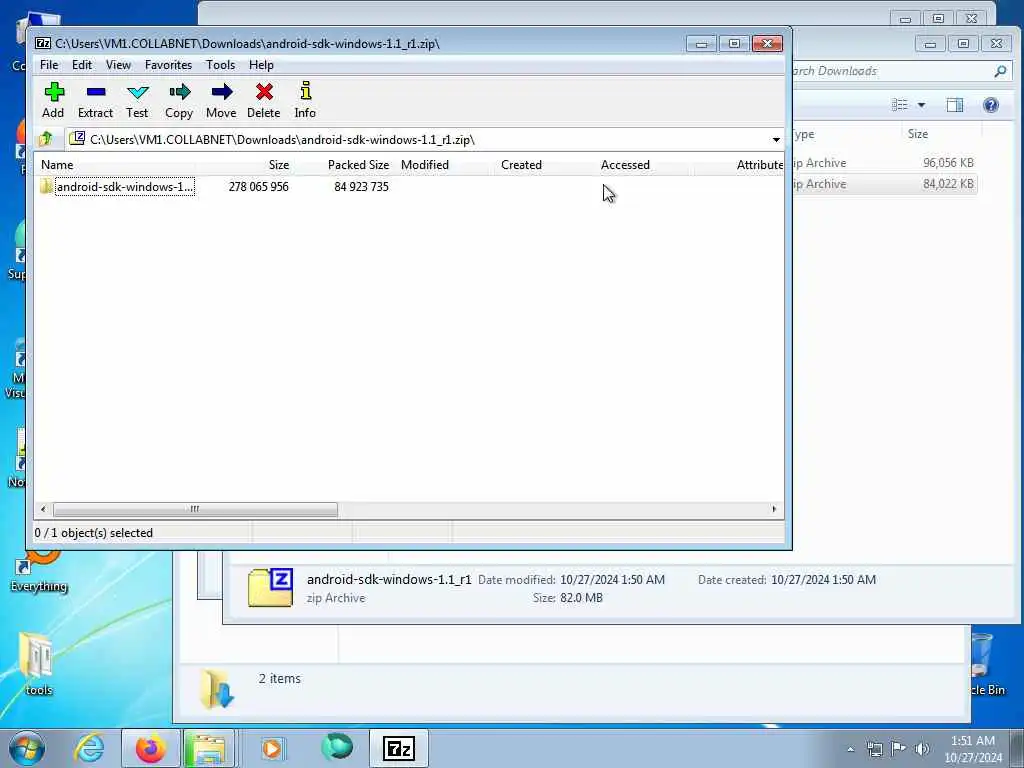Switch to Firefox in the taskbar

pos(150,748)
